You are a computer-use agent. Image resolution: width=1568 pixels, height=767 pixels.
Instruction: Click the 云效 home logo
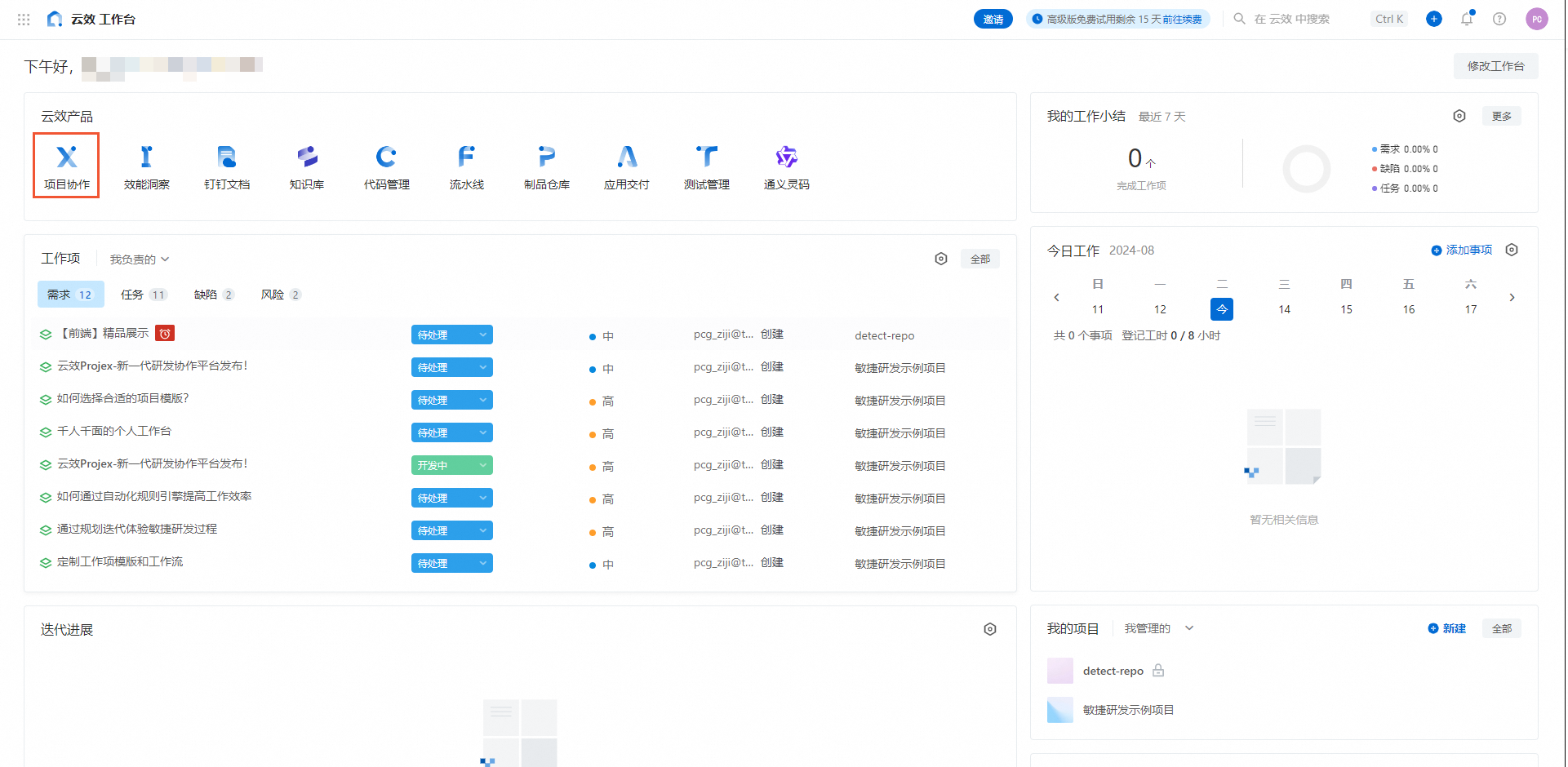click(55, 19)
